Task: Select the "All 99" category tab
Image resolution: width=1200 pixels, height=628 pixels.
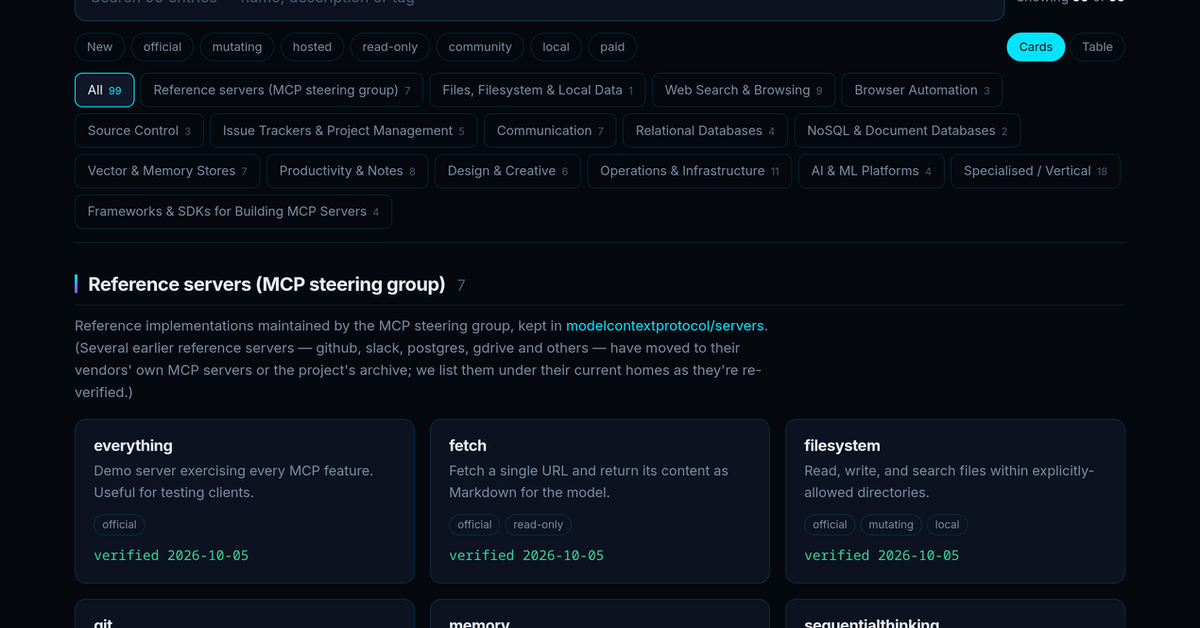Action: coord(105,90)
